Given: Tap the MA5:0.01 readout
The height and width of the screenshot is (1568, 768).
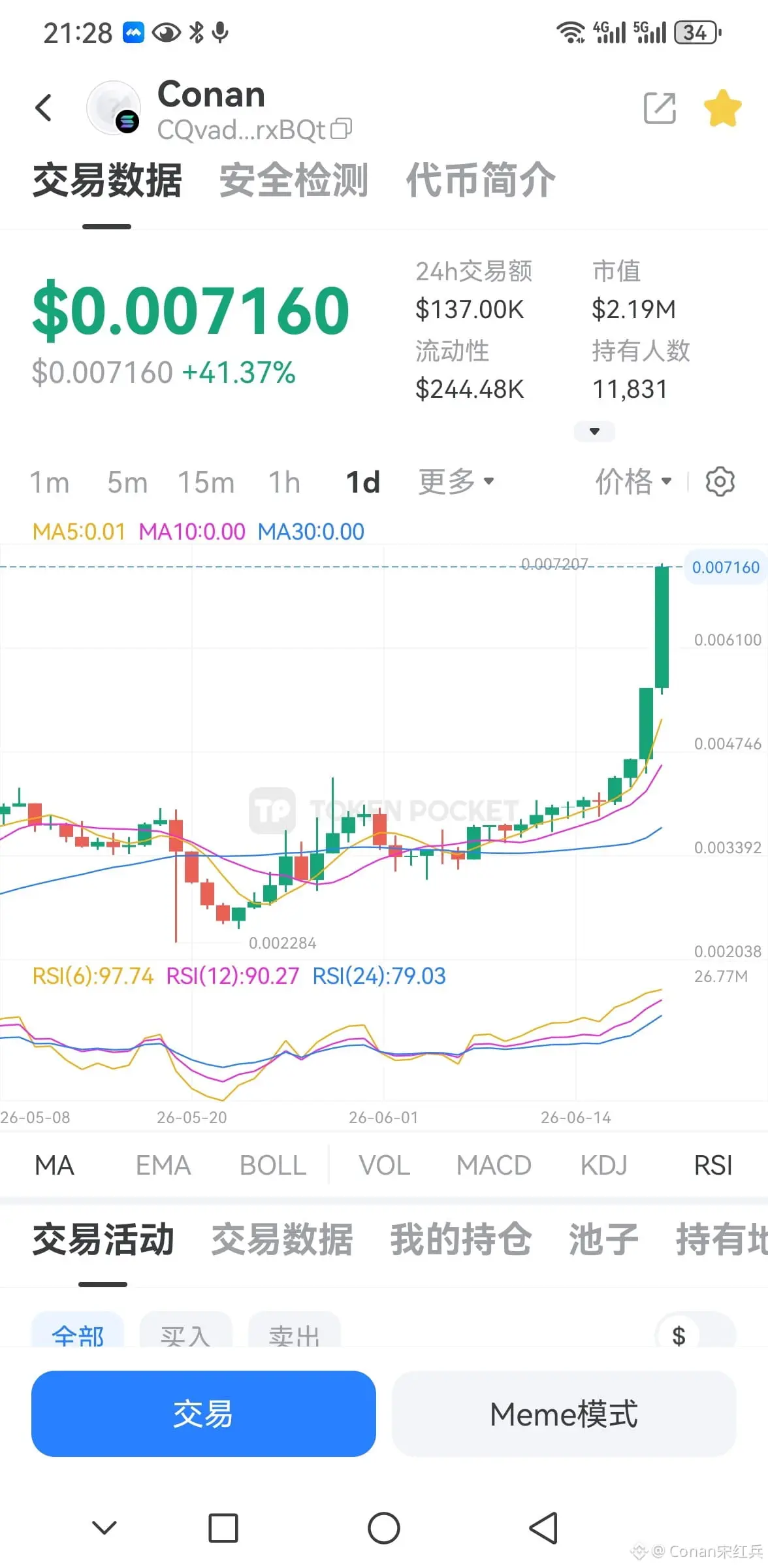Looking at the screenshot, I should click(79, 532).
